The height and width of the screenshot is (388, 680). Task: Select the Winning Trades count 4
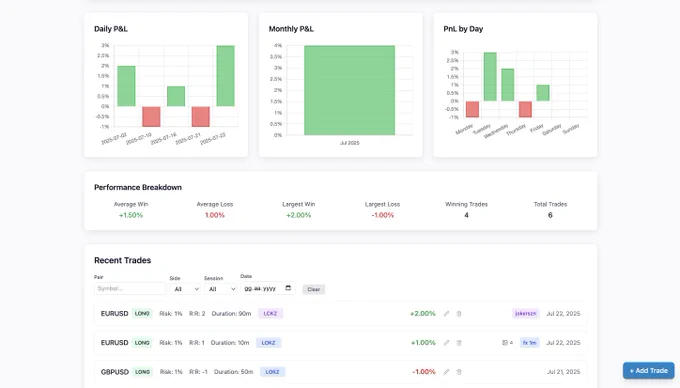point(466,215)
